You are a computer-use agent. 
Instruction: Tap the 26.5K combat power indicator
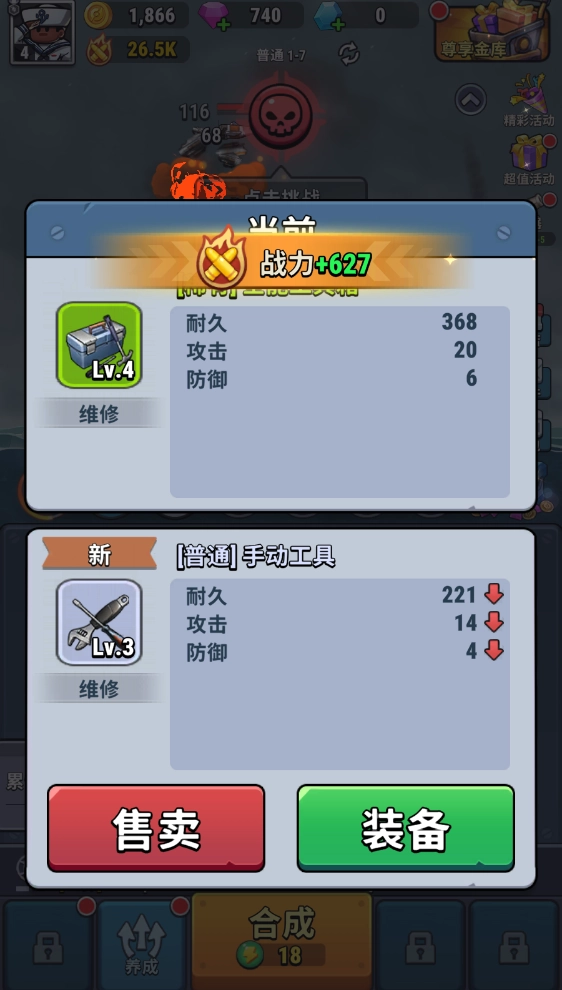[138, 49]
